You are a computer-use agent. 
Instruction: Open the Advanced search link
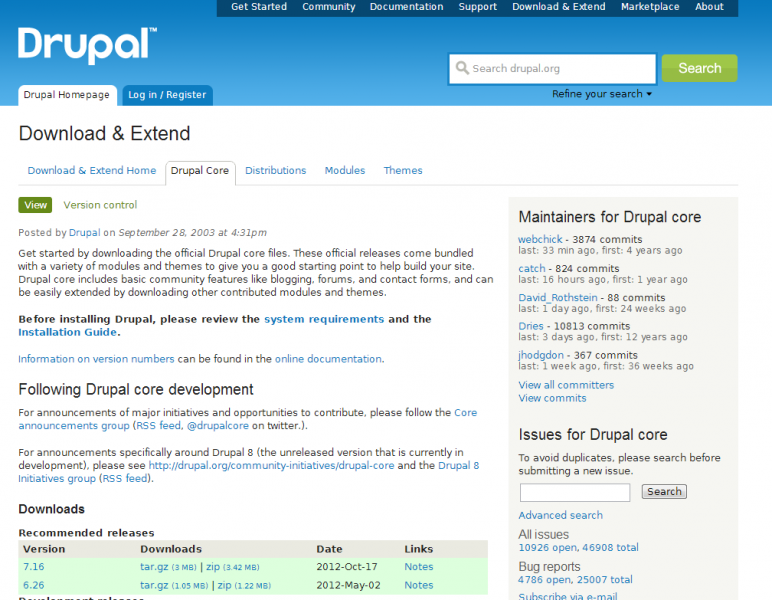(x=560, y=515)
